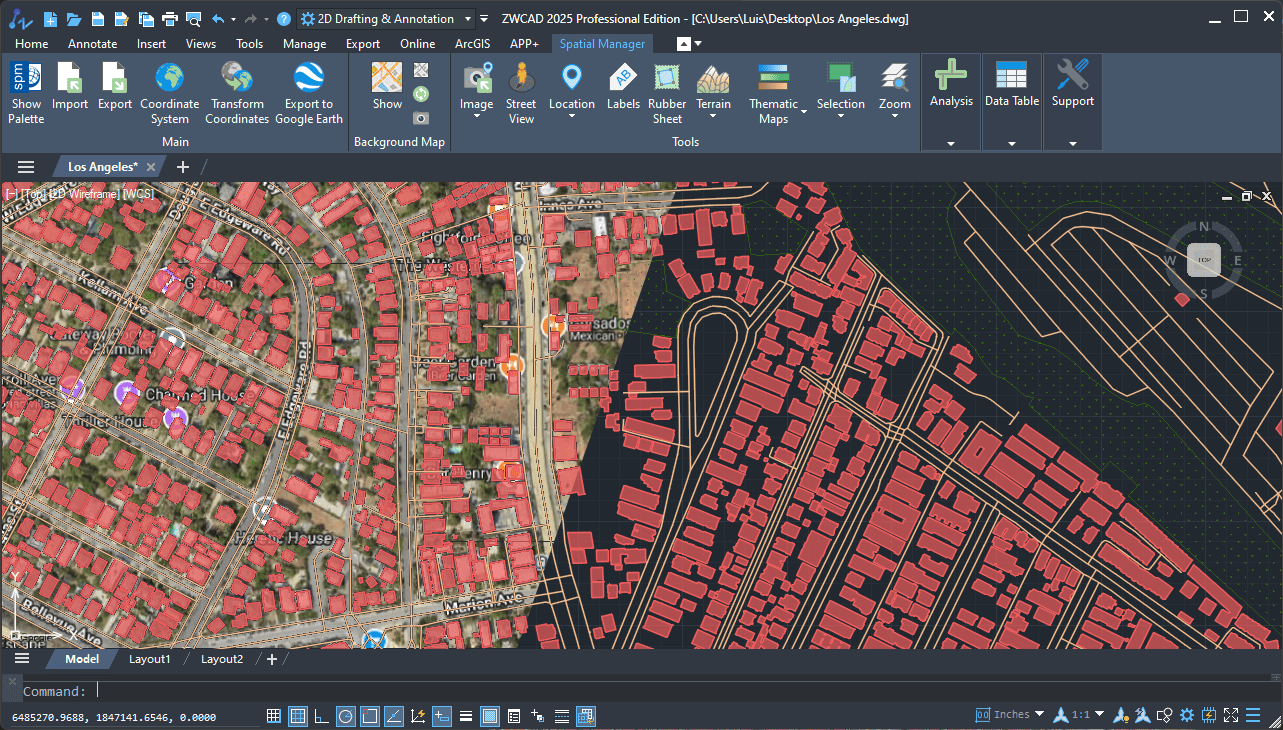Image resolution: width=1283 pixels, height=730 pixels.
Task: Click in the Command input line
Action: tap(640, 691)
